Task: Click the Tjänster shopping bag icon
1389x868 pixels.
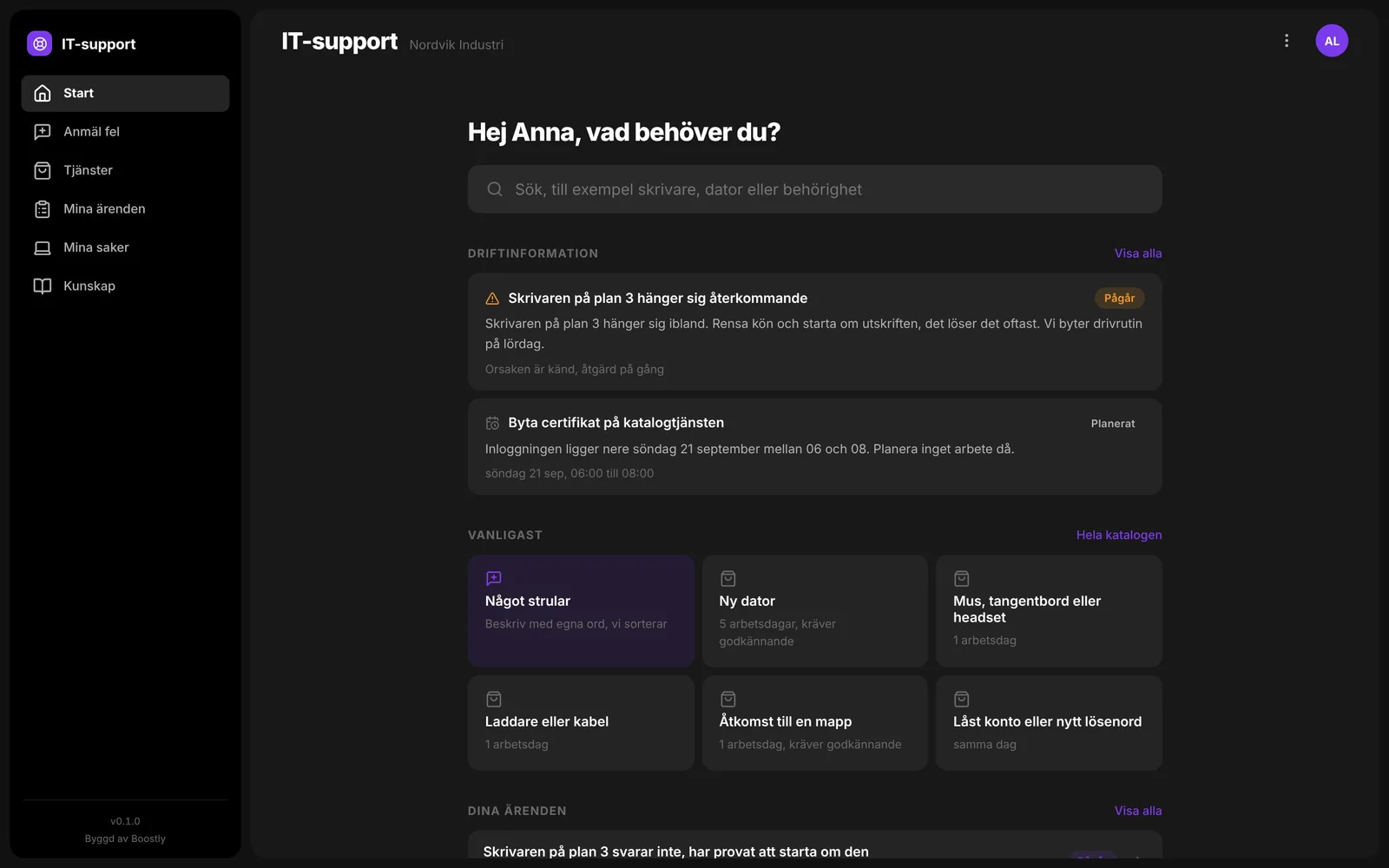Action: (x=43, y=170)
